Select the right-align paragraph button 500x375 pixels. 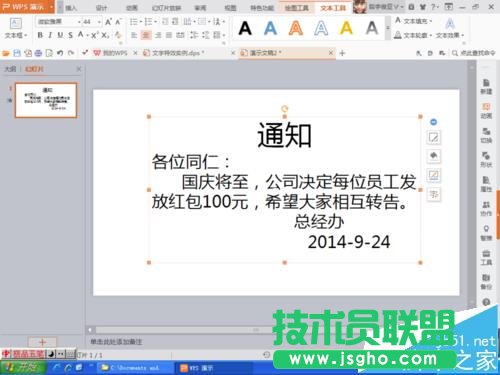click(x=158, y=35)
